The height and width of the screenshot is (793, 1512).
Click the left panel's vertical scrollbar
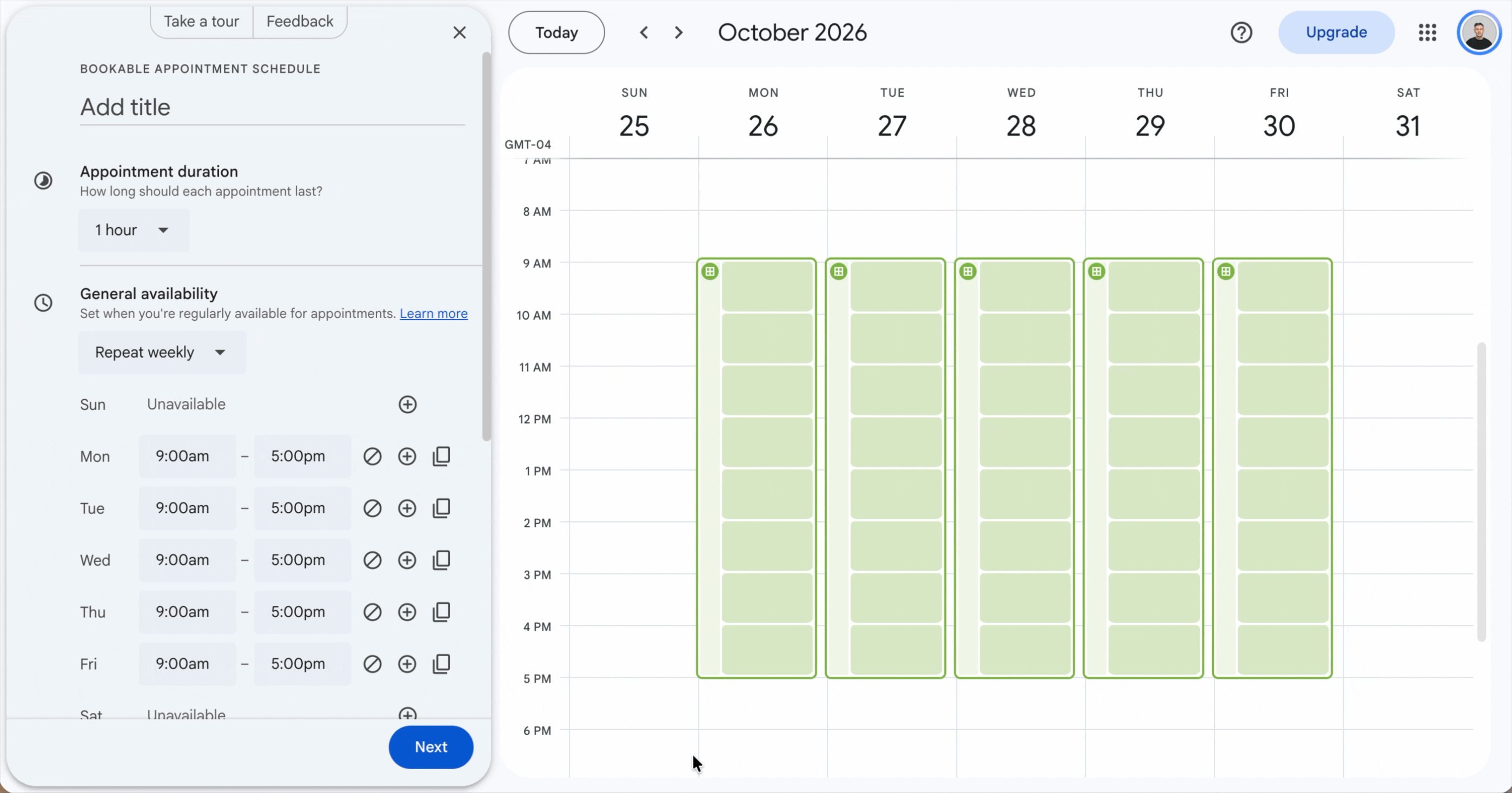coord(486,247)
